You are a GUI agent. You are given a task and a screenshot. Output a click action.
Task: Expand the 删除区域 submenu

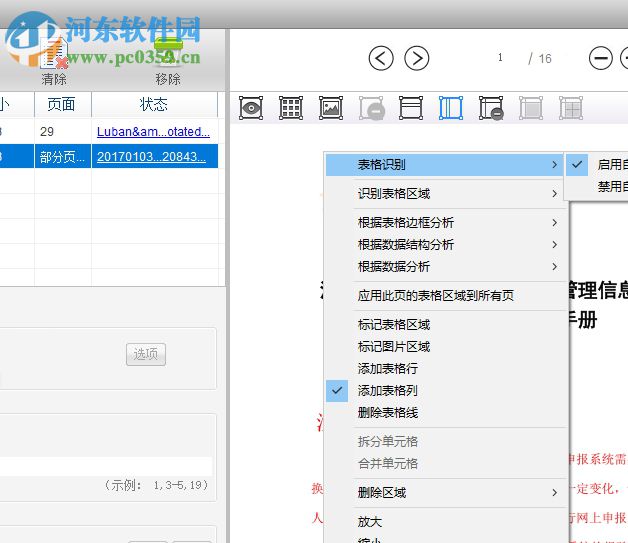(444, 493)
